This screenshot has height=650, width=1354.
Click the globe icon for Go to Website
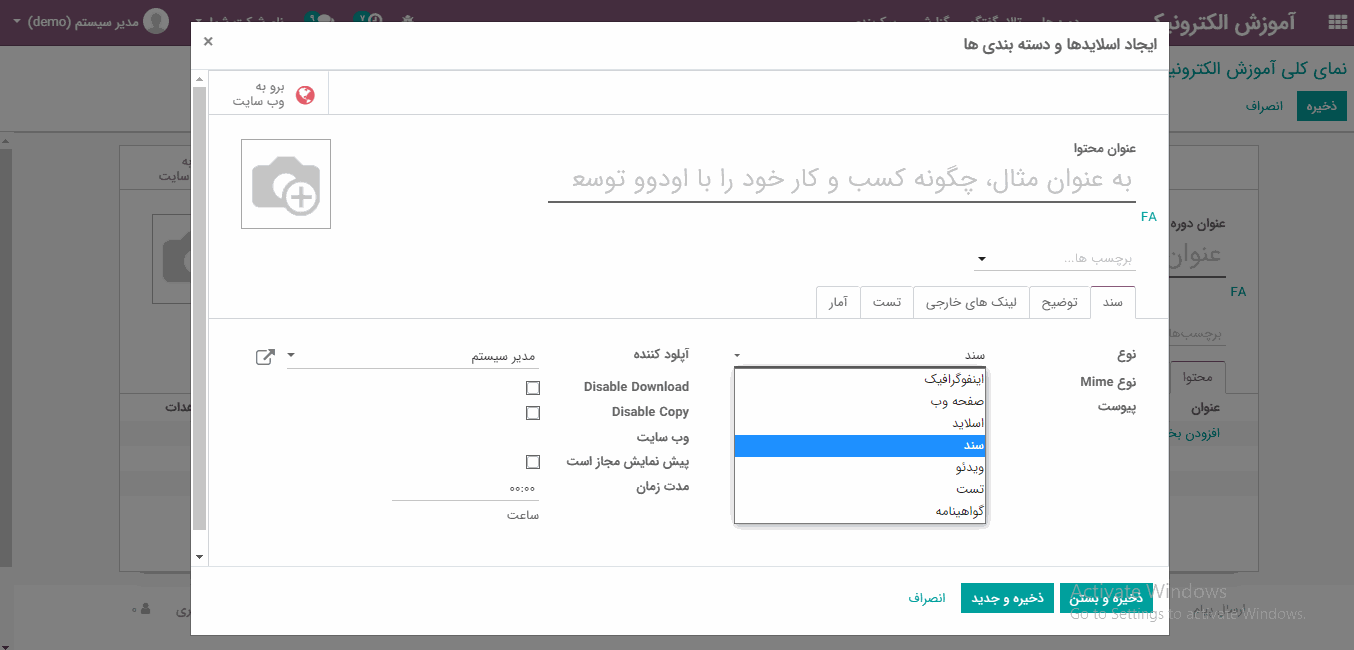(x=305, y=95)
